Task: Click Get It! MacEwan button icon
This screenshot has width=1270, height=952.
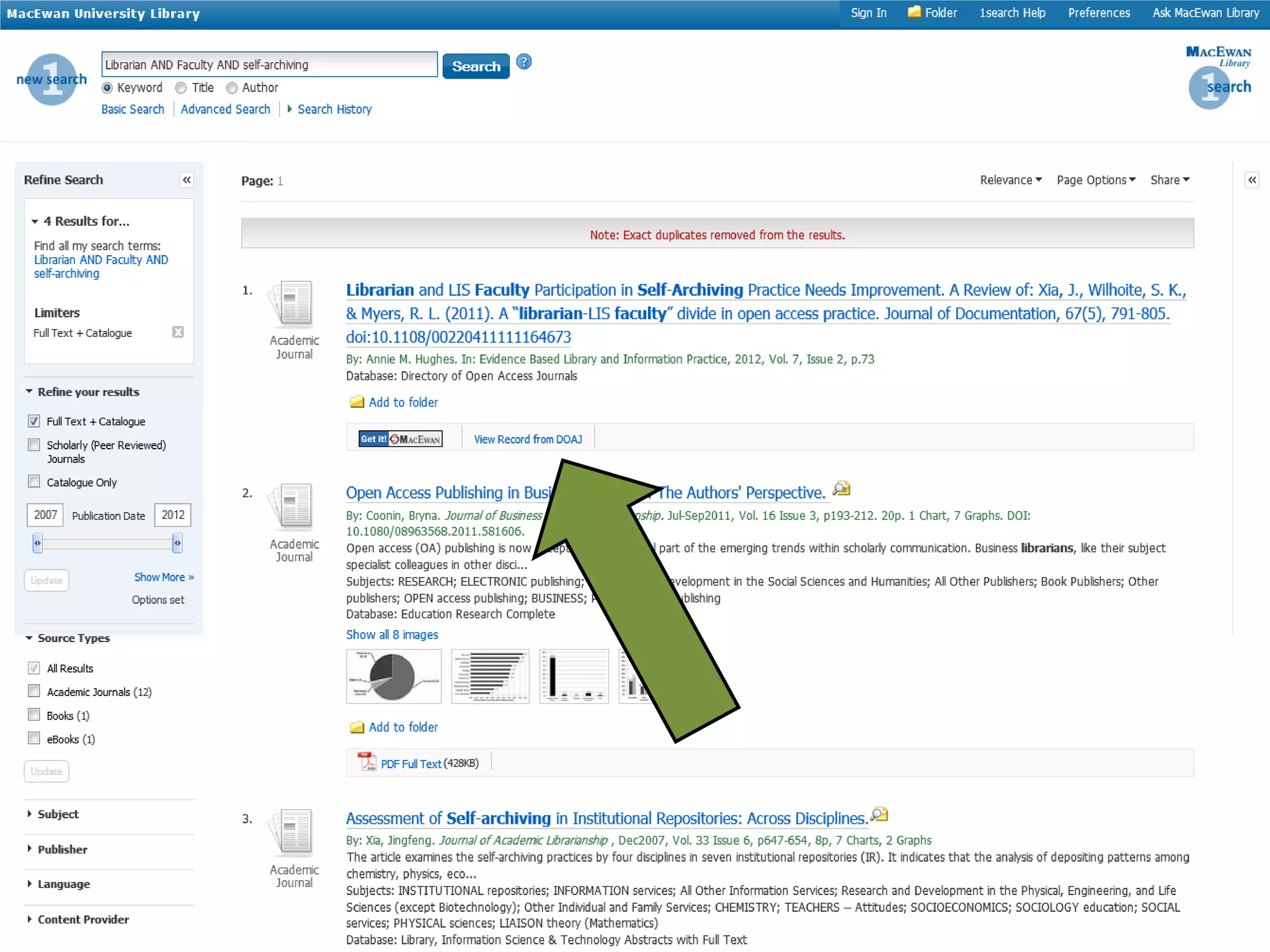Action: pyautogui.click(x=401, y=439)
